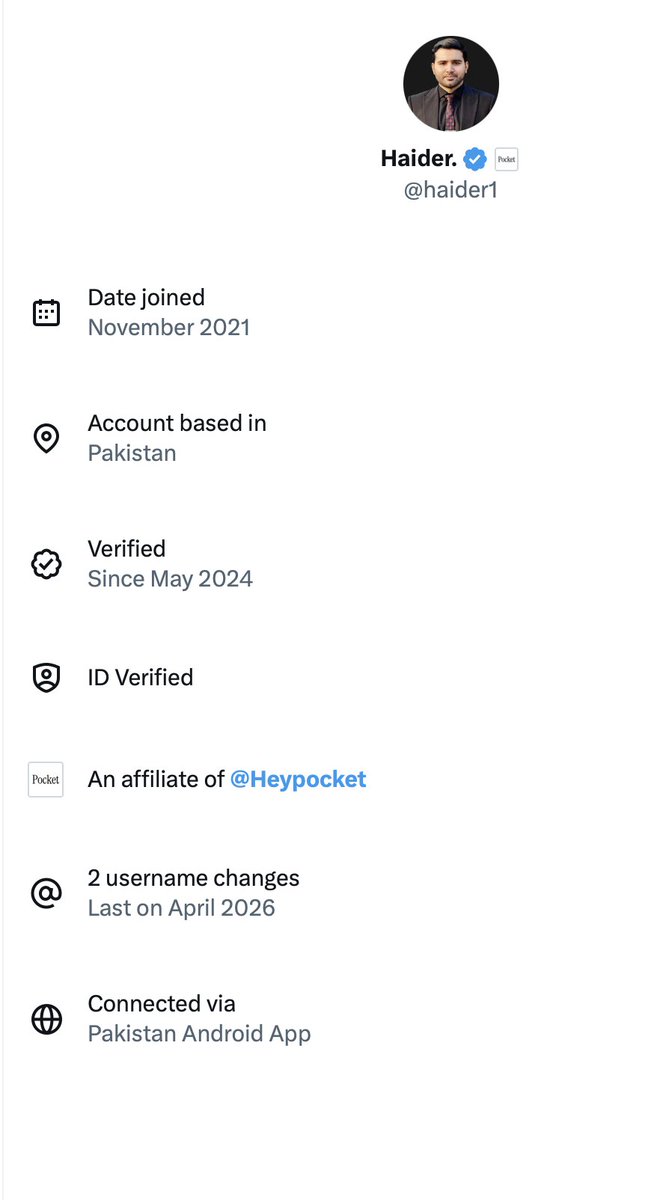The image size is (651, 1200).
Task: Open the profile picture thumbnail
Action: pyautogui.click(x=451, y=84)
